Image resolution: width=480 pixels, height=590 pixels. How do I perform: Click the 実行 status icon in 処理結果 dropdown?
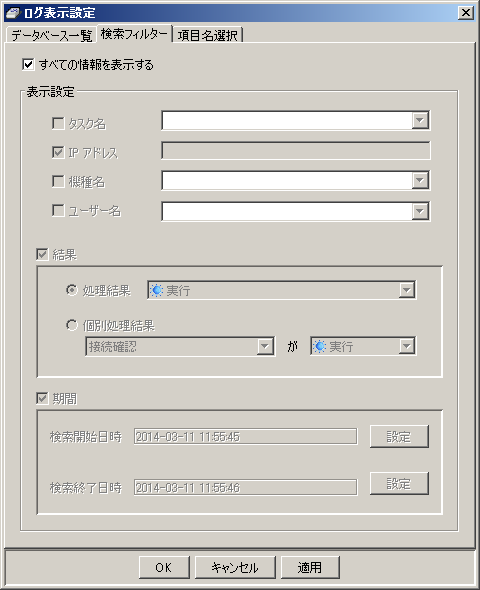pyautogui.click(x=156, y=290)
